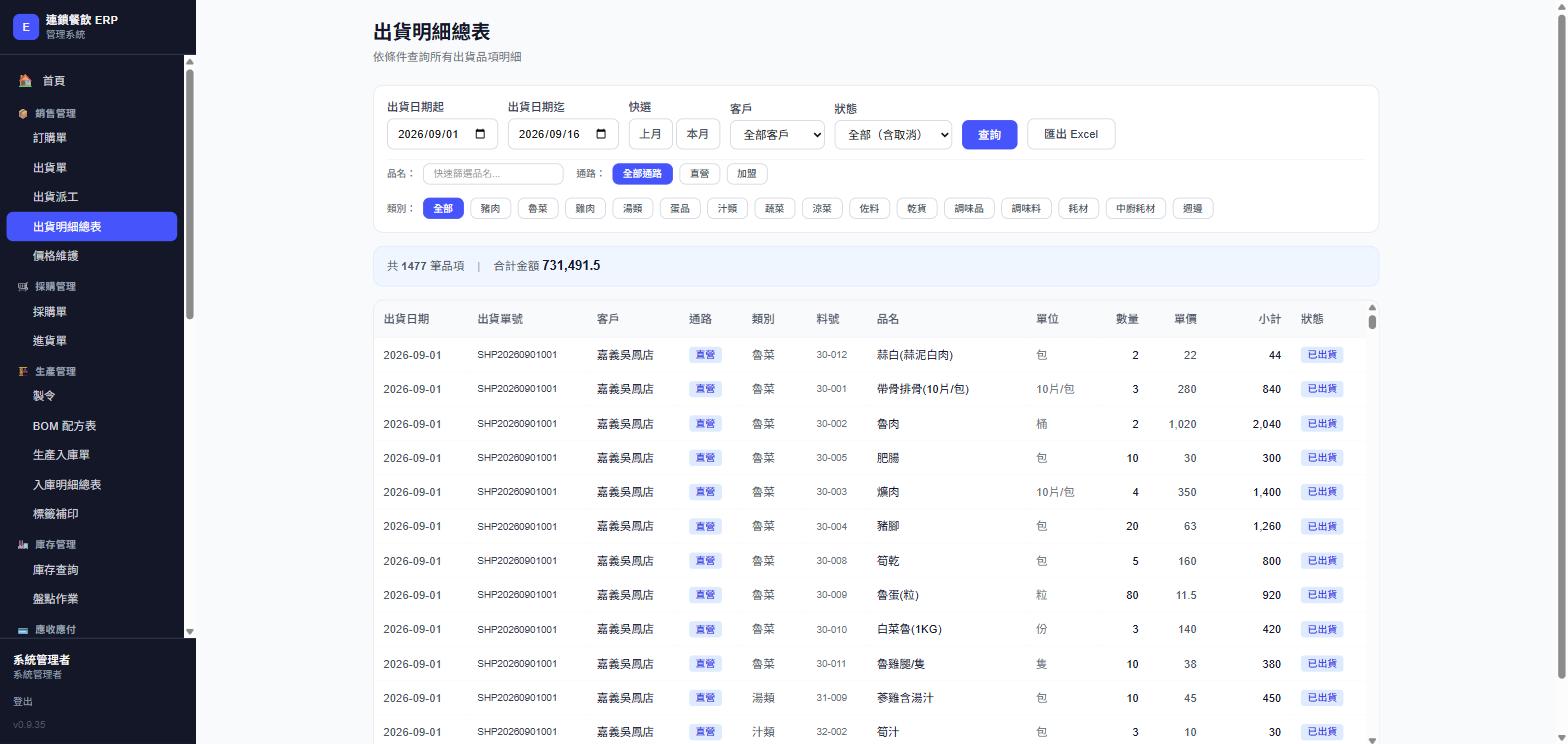Toggle 直營 channel filter chip
This screenshot has height=744, width=1568.
point(700,174)
